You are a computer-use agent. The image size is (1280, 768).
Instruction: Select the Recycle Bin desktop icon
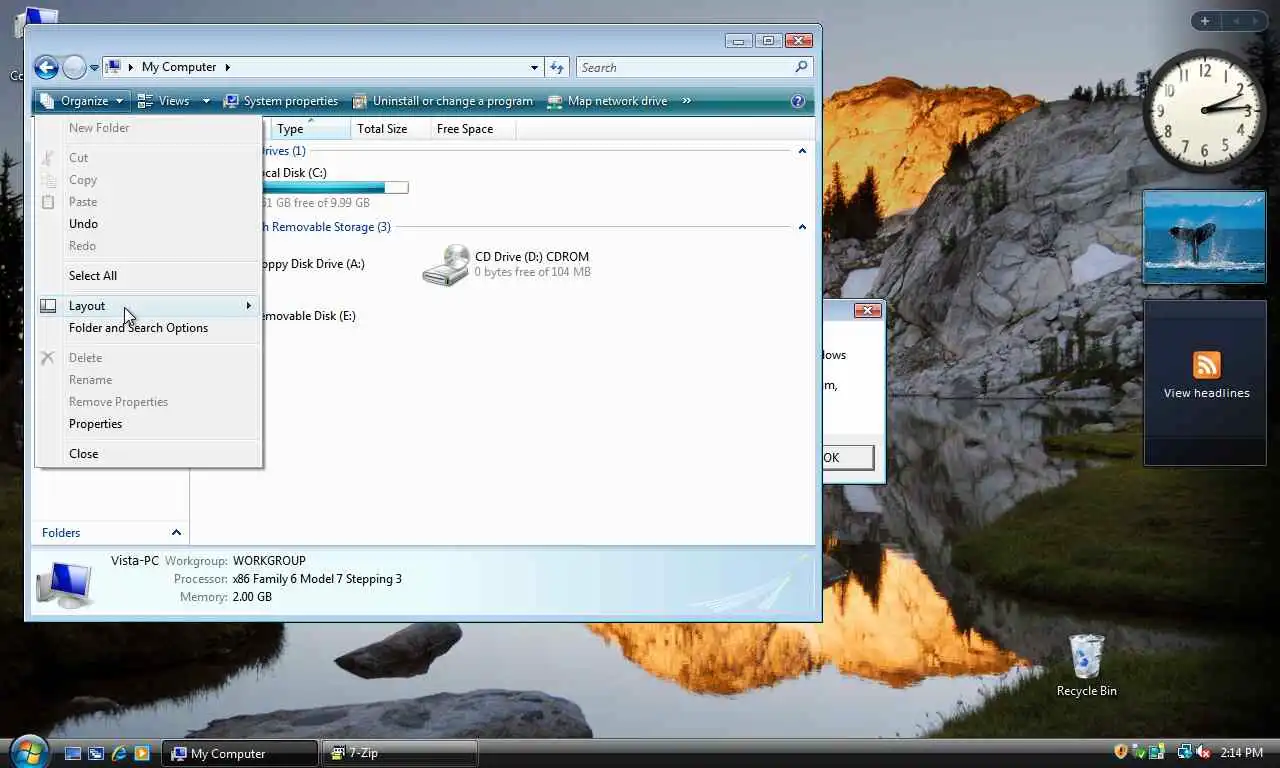[1086, 665]
